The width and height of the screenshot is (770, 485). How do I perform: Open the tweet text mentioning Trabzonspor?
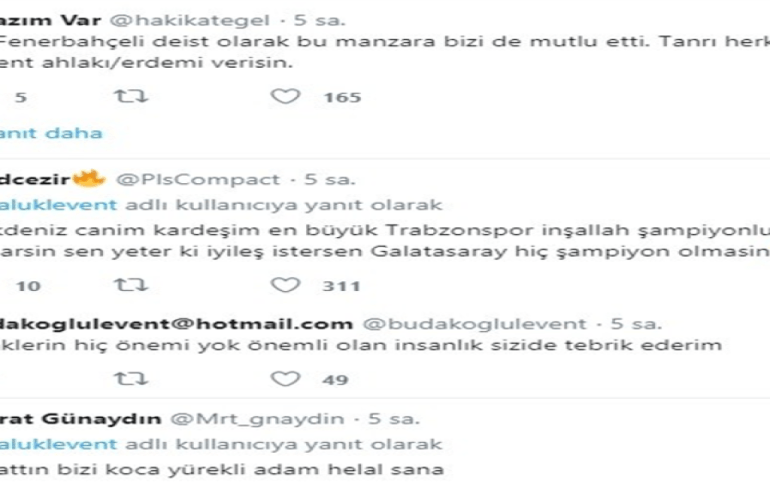(385, 241)
